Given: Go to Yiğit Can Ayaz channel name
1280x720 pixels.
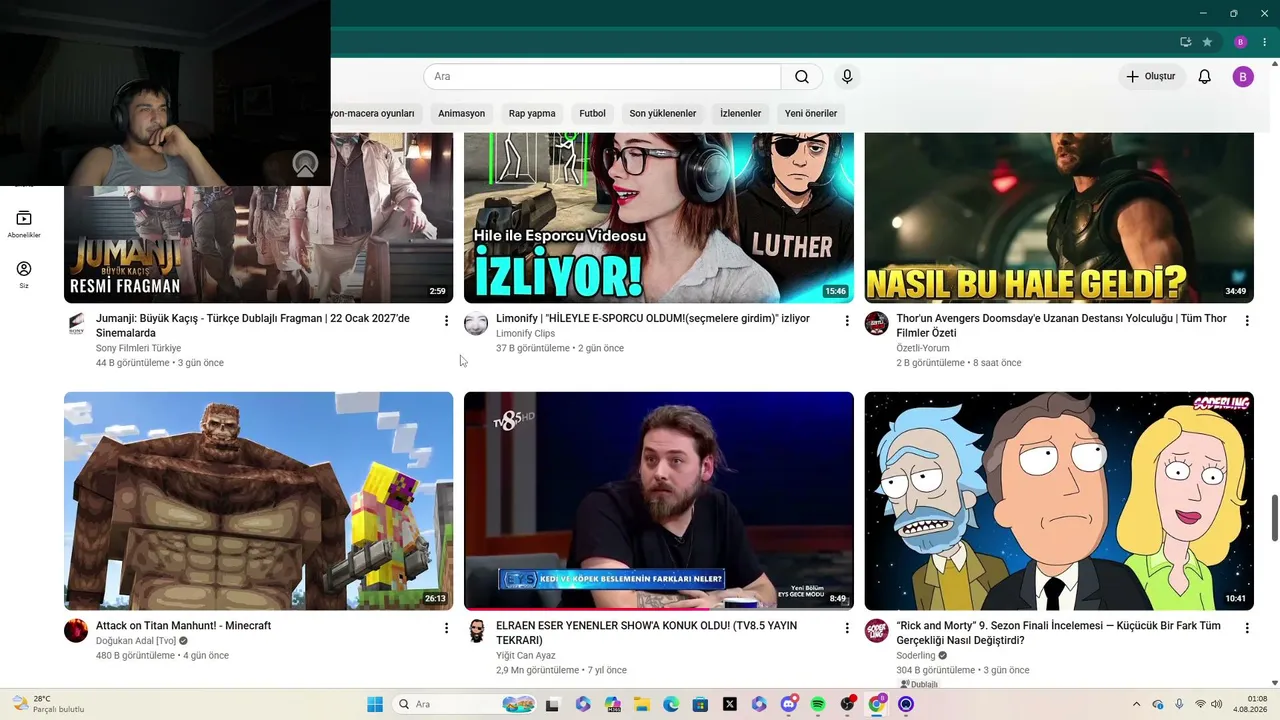Looking at the screenshot, I should point(526,656).
